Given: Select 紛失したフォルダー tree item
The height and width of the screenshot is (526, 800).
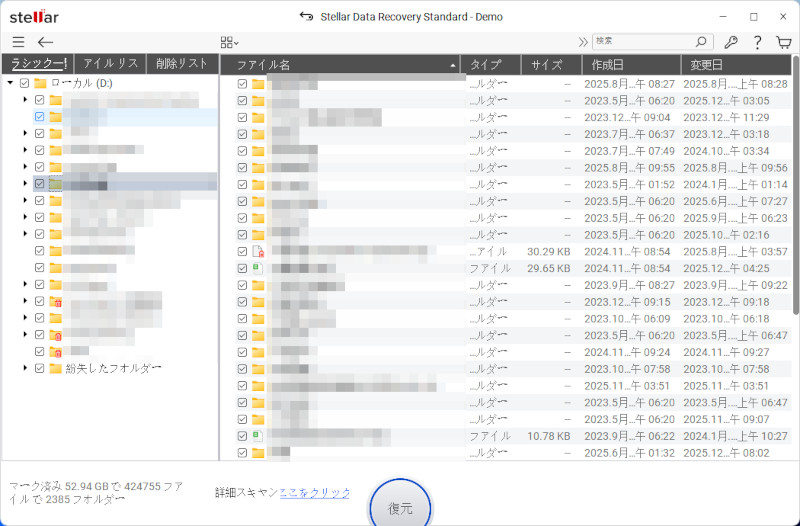Looking at the screenshot, I should pos(113,368).
